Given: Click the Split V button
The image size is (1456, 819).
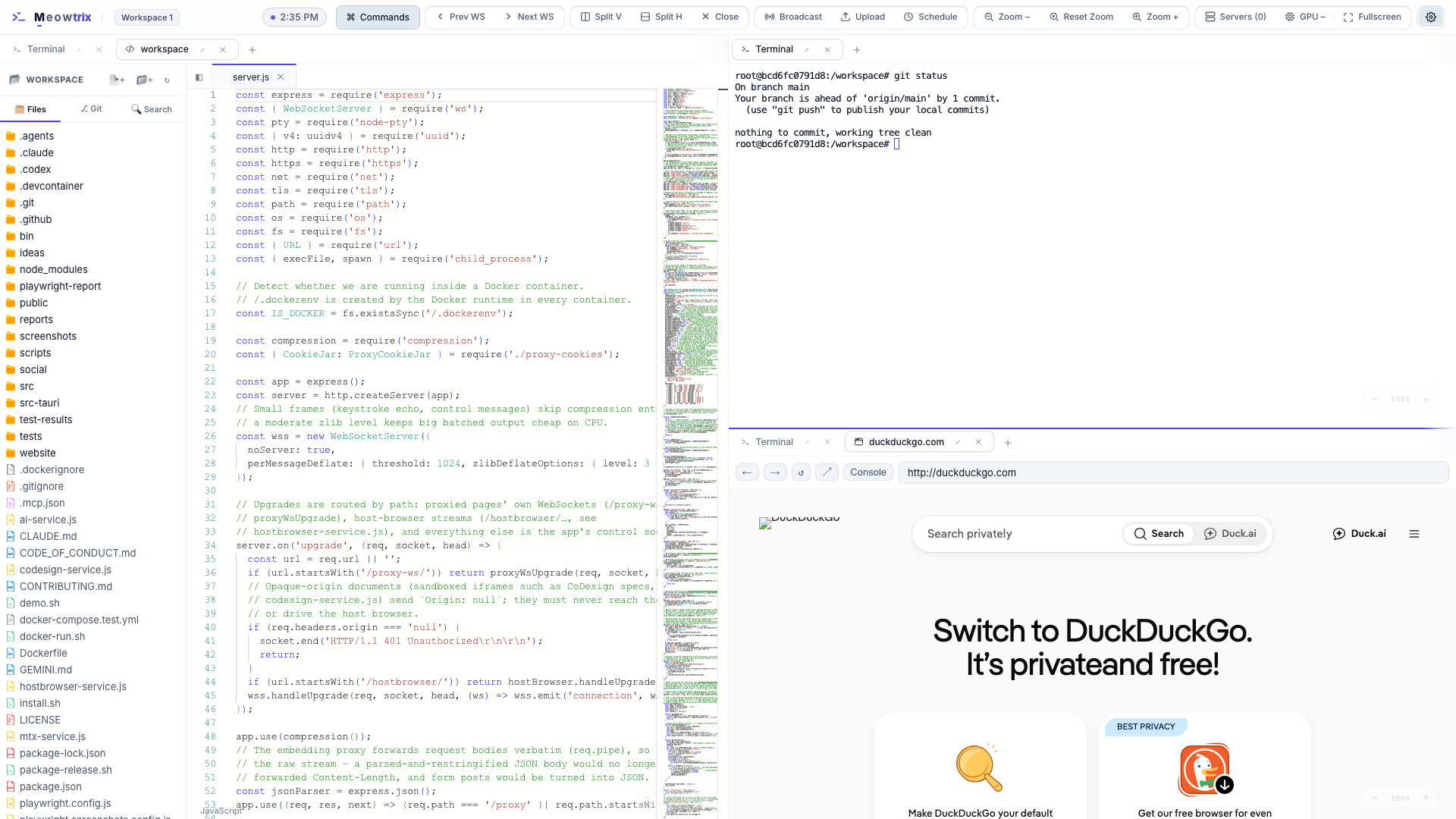Looking at the screenshot, I should click(x=601, y=17).
